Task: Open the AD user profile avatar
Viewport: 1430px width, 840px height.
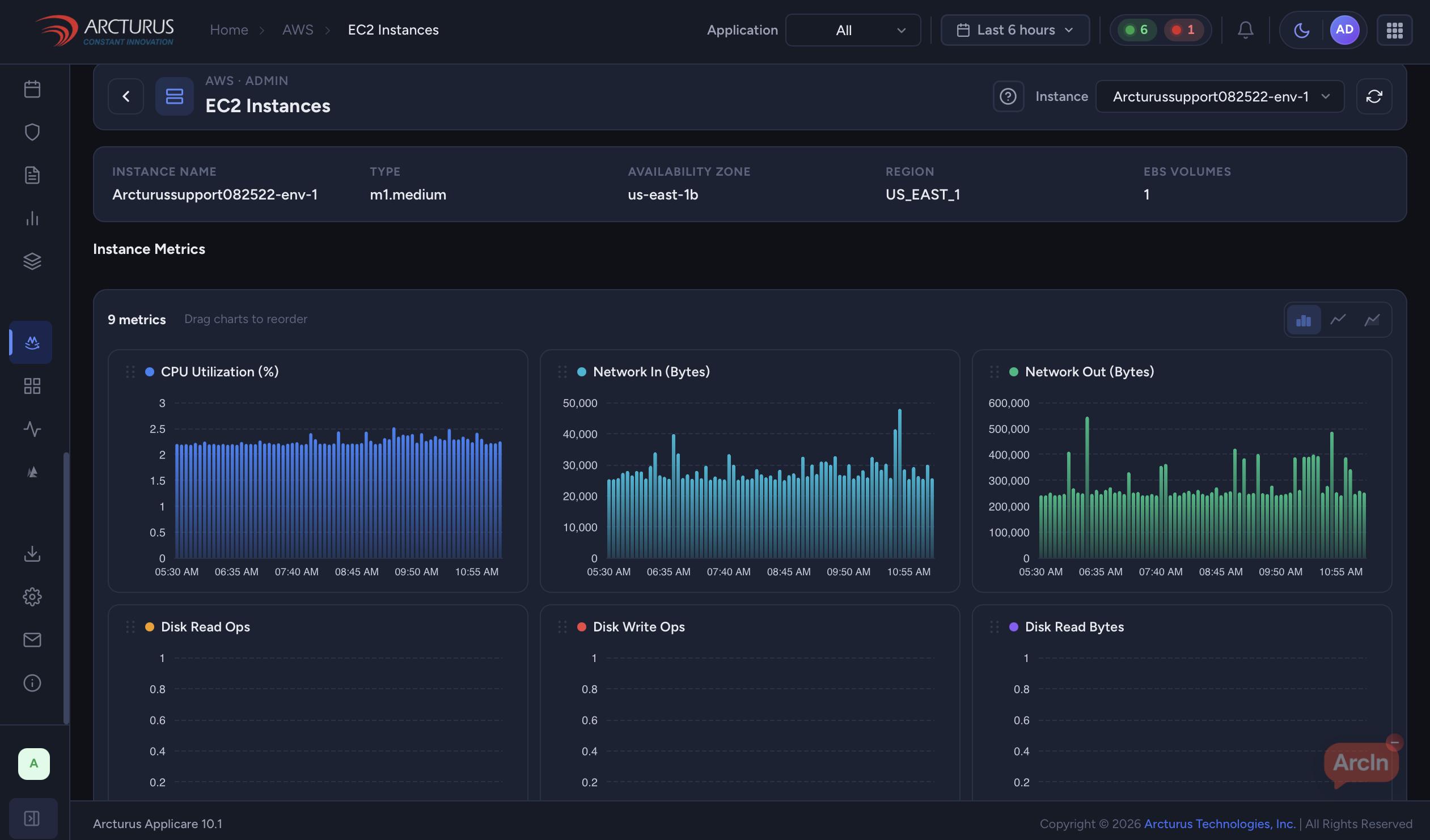Action: coord(1344,29)
